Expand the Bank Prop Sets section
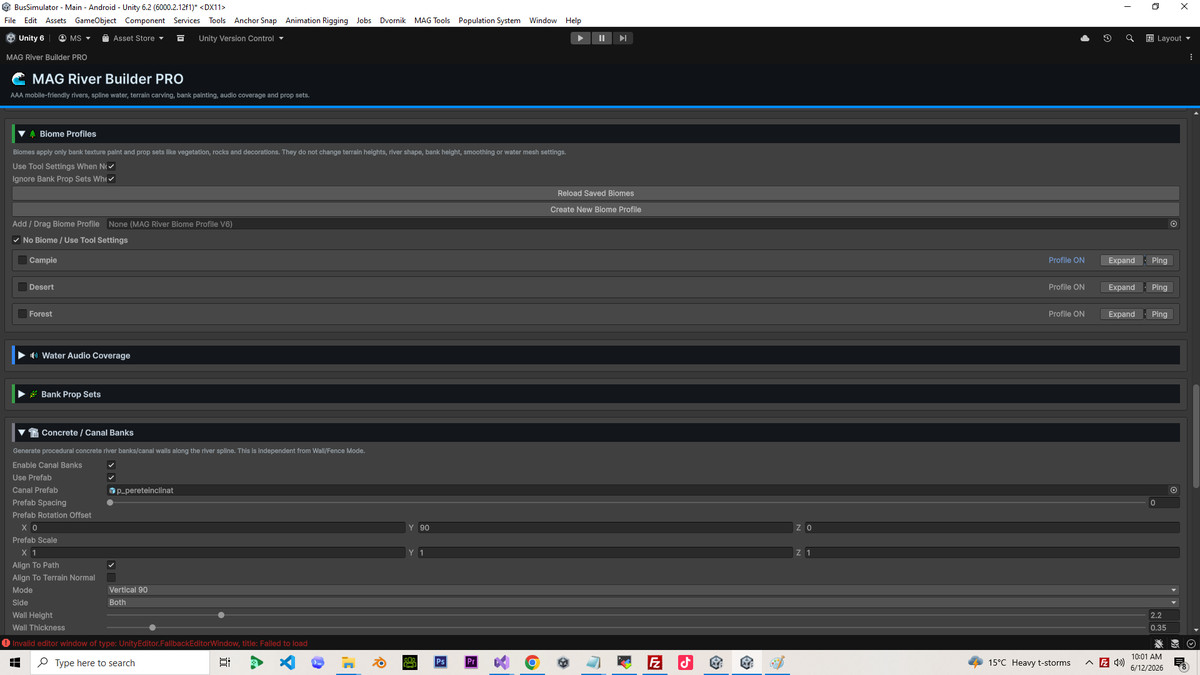1200x675 pixels. point(22,394)
